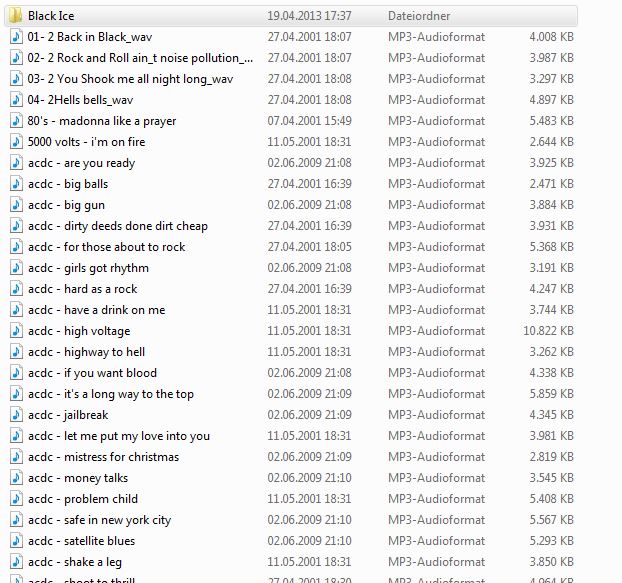Screen dimensions: 622x583
Task: Click the 2.644 KB size value
Action: pos(551,142)
